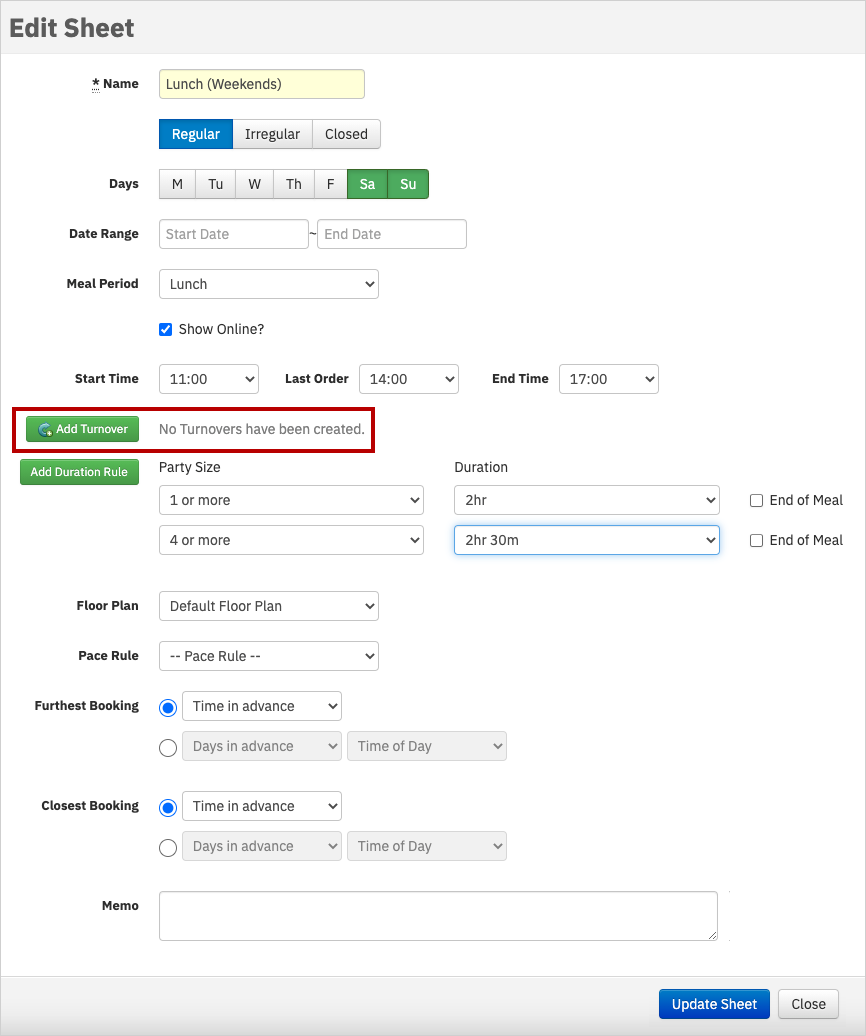Click the Party Size column label
This screenshot has height=1036, width=866.
[x=190, y=467]
